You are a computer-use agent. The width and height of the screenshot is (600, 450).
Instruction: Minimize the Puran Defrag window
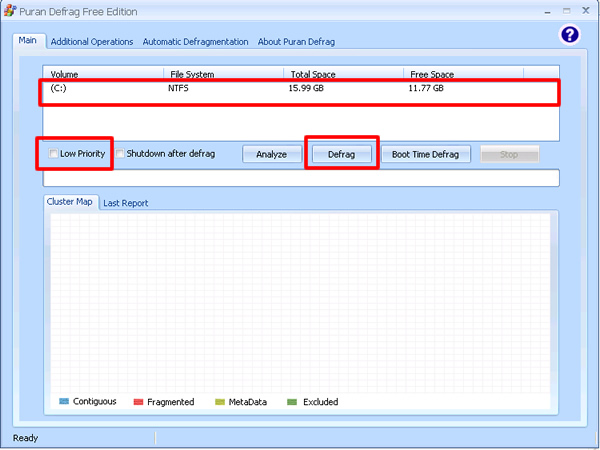(548, 11)
